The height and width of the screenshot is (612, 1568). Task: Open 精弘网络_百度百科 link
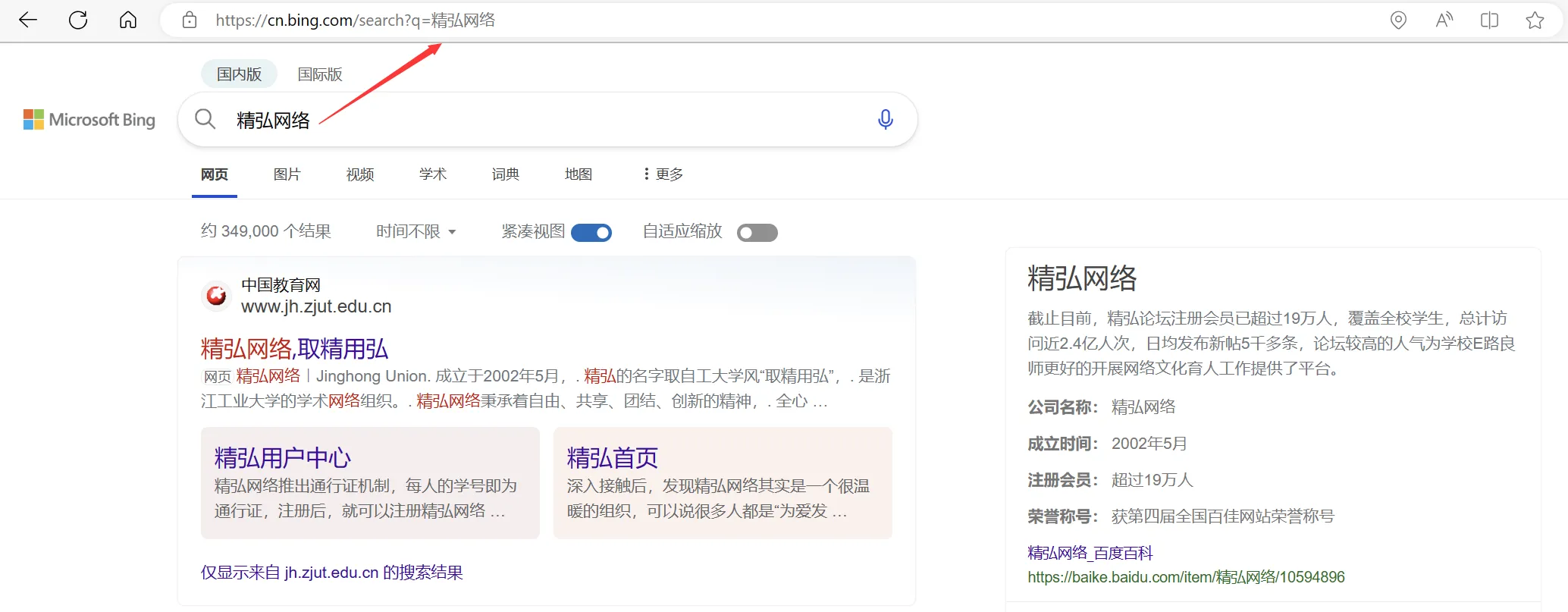pyautogui.click(x=1090, y=553)
